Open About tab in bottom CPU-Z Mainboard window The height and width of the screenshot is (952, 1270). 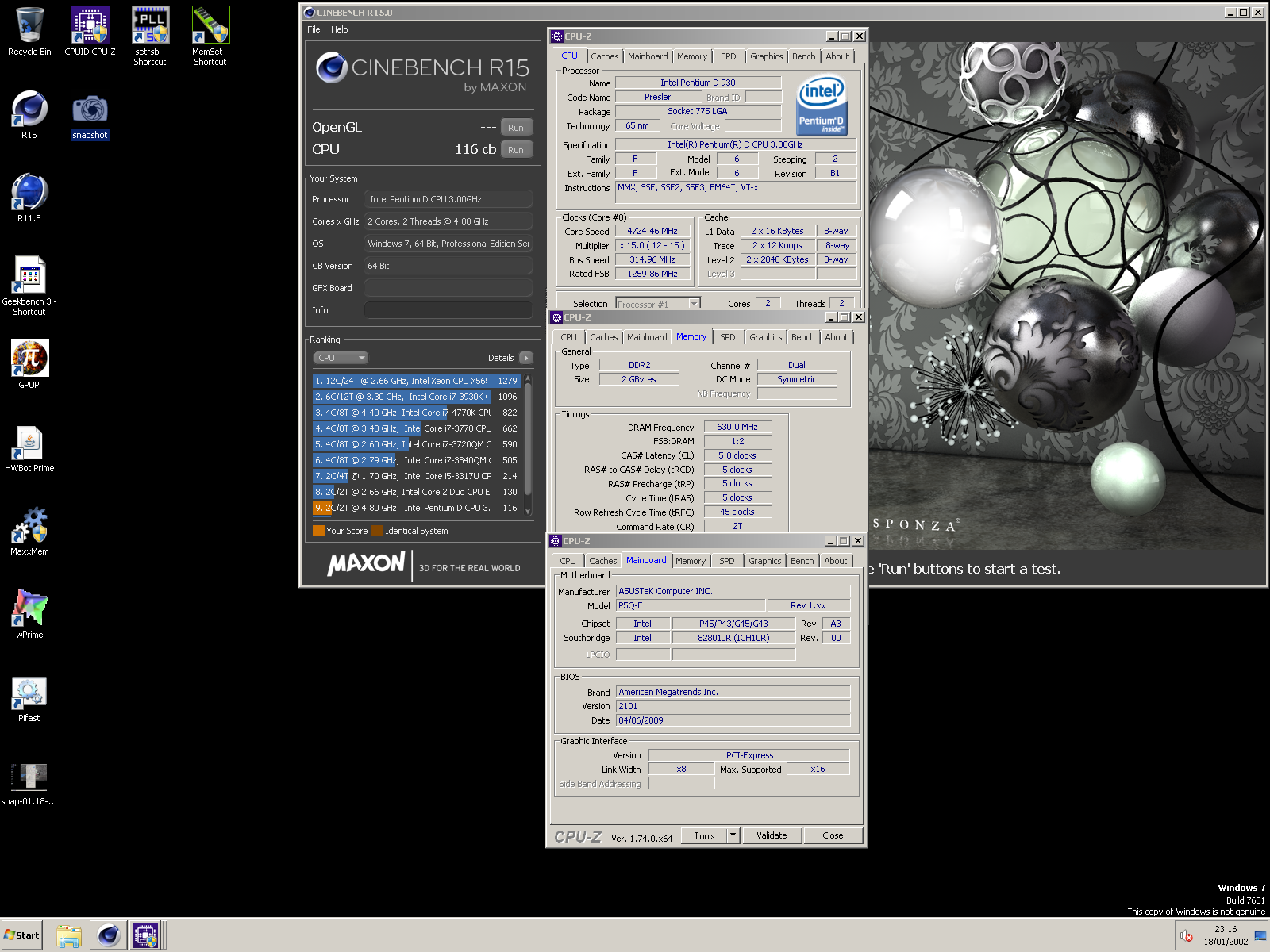[x=836, y=561]
